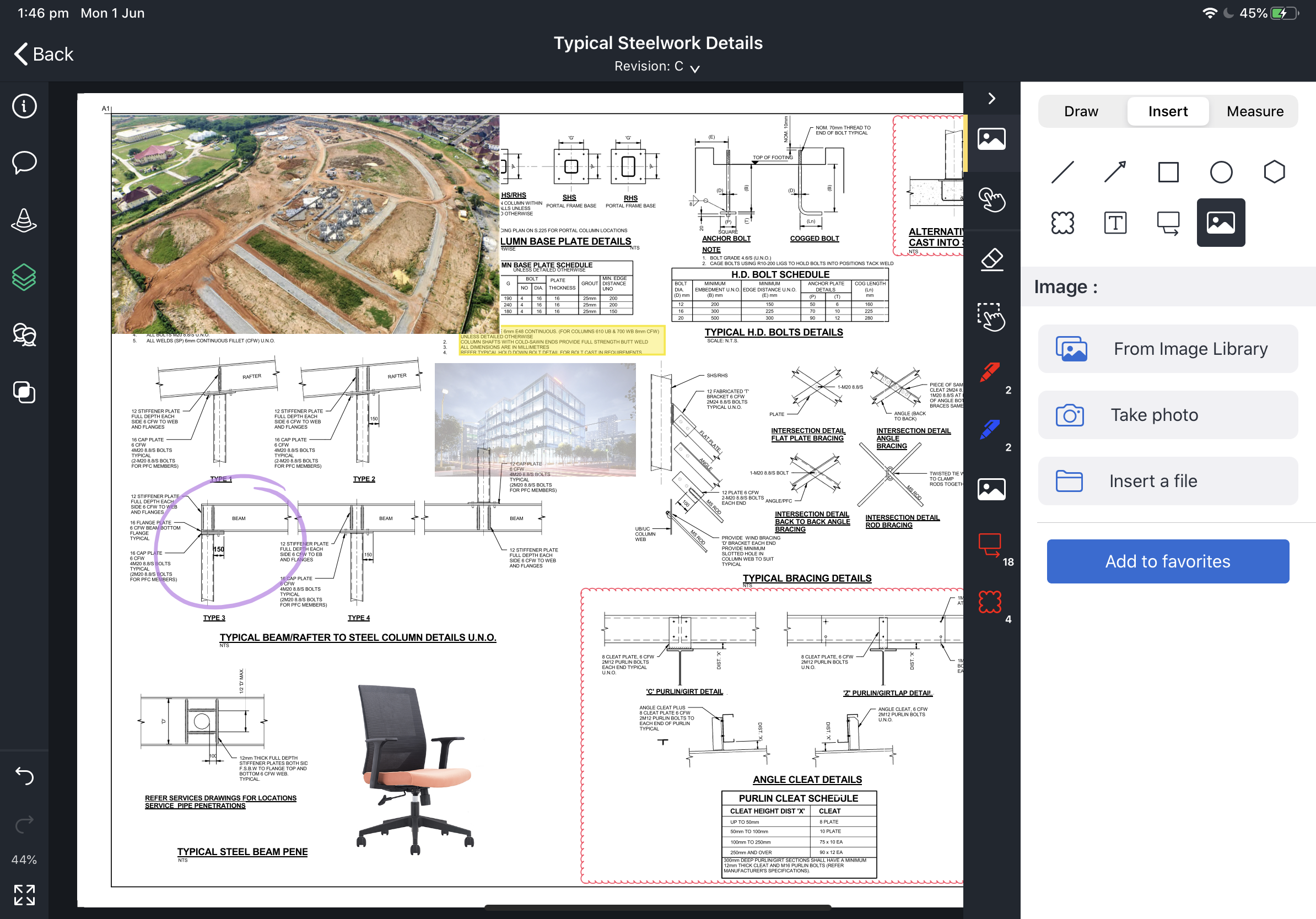Select the callout tool

(1168, 223)
